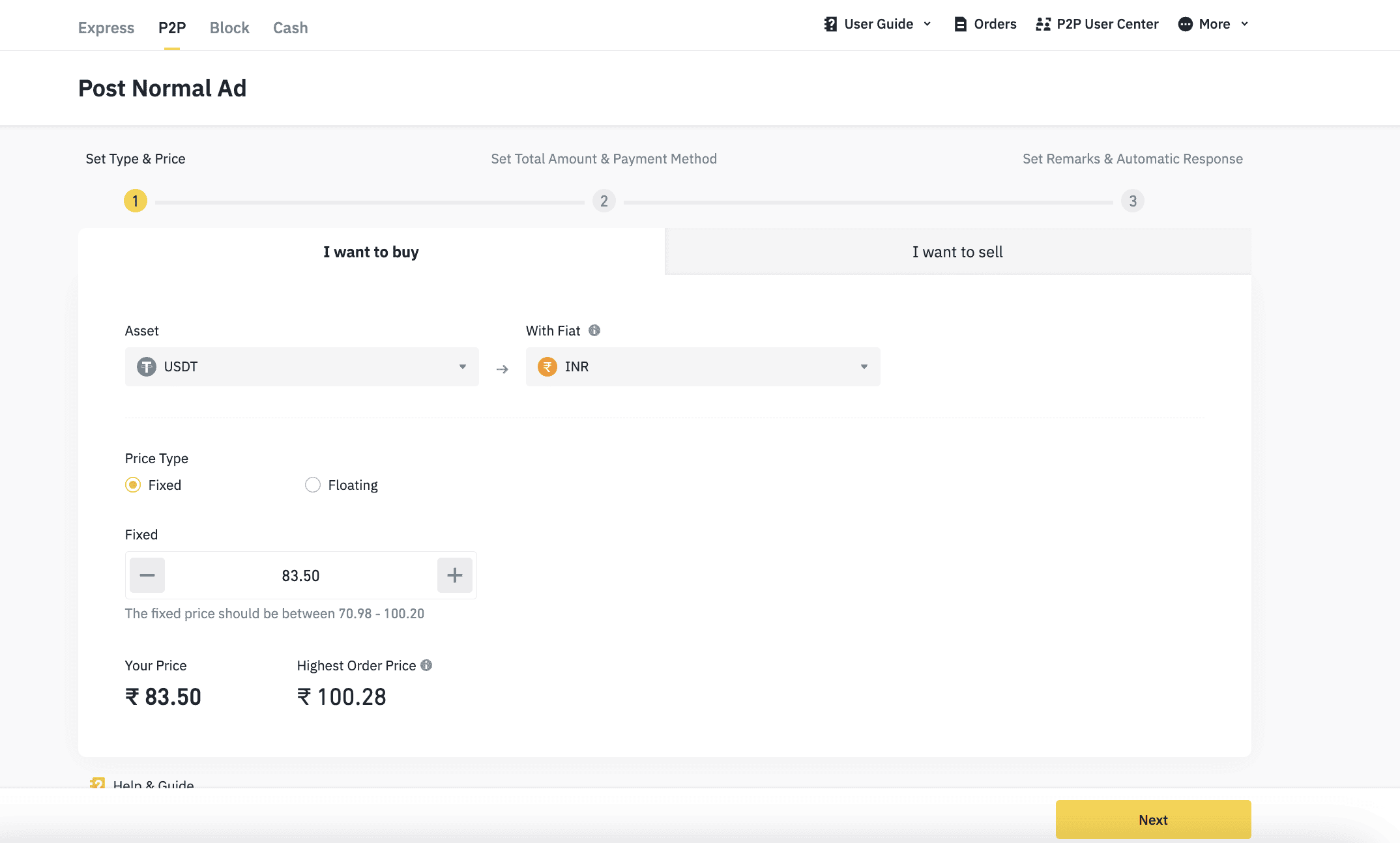Open the Block trading tab
The image size is (1400, 843).
[229, 28]
